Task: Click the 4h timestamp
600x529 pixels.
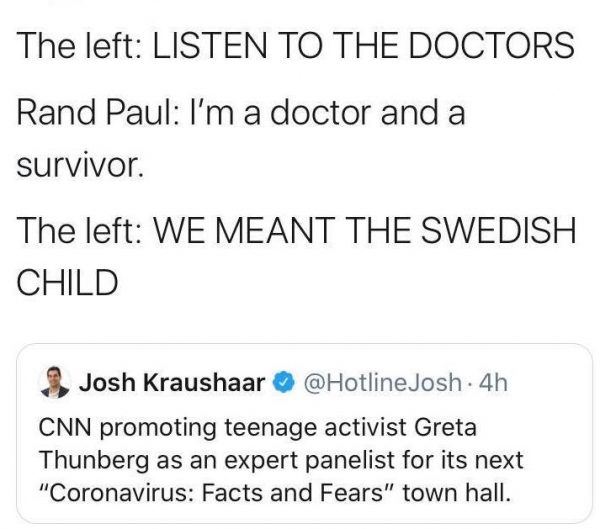Action: (494, 382)
